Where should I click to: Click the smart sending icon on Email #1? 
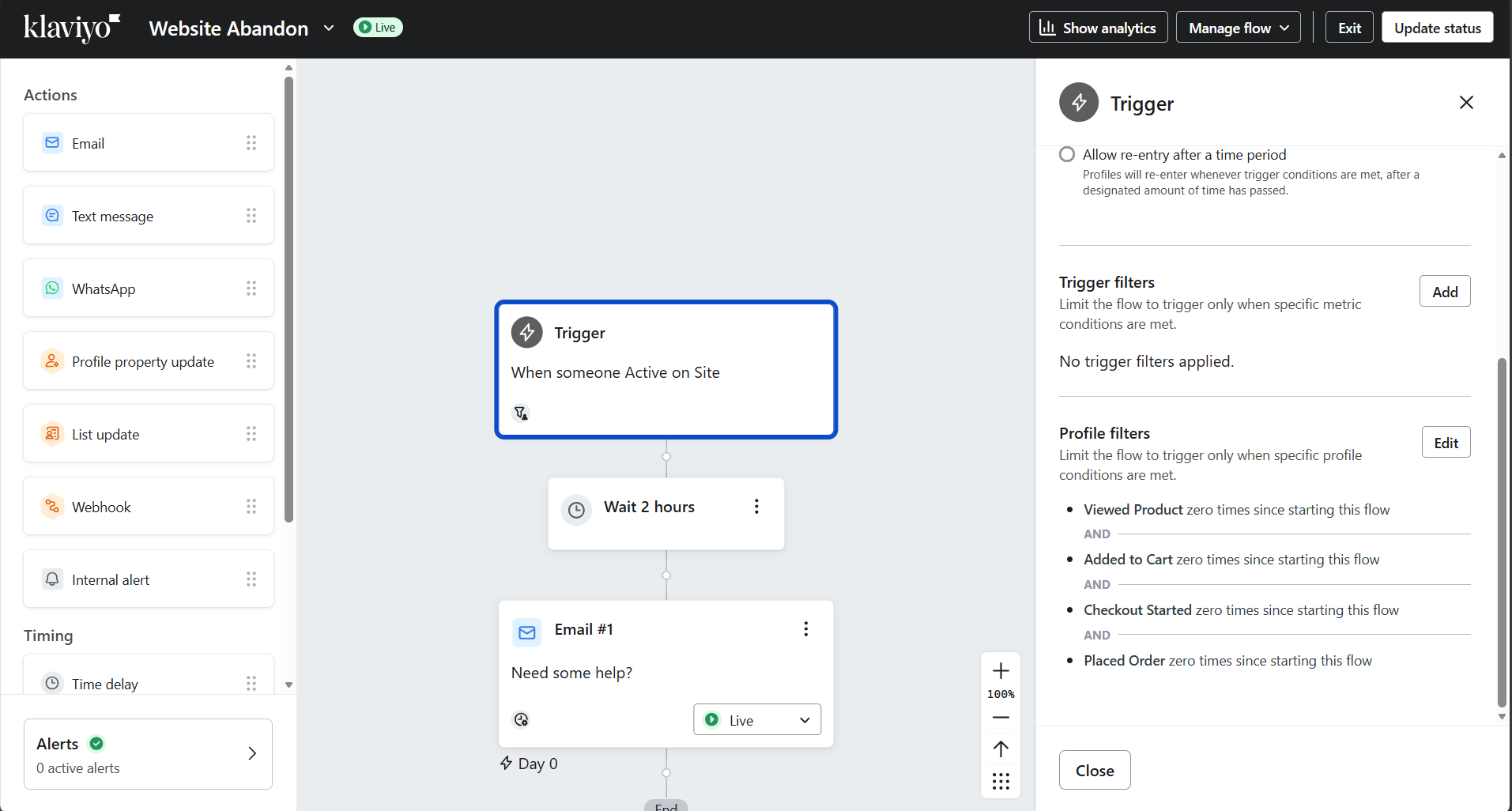coord(521,719)
